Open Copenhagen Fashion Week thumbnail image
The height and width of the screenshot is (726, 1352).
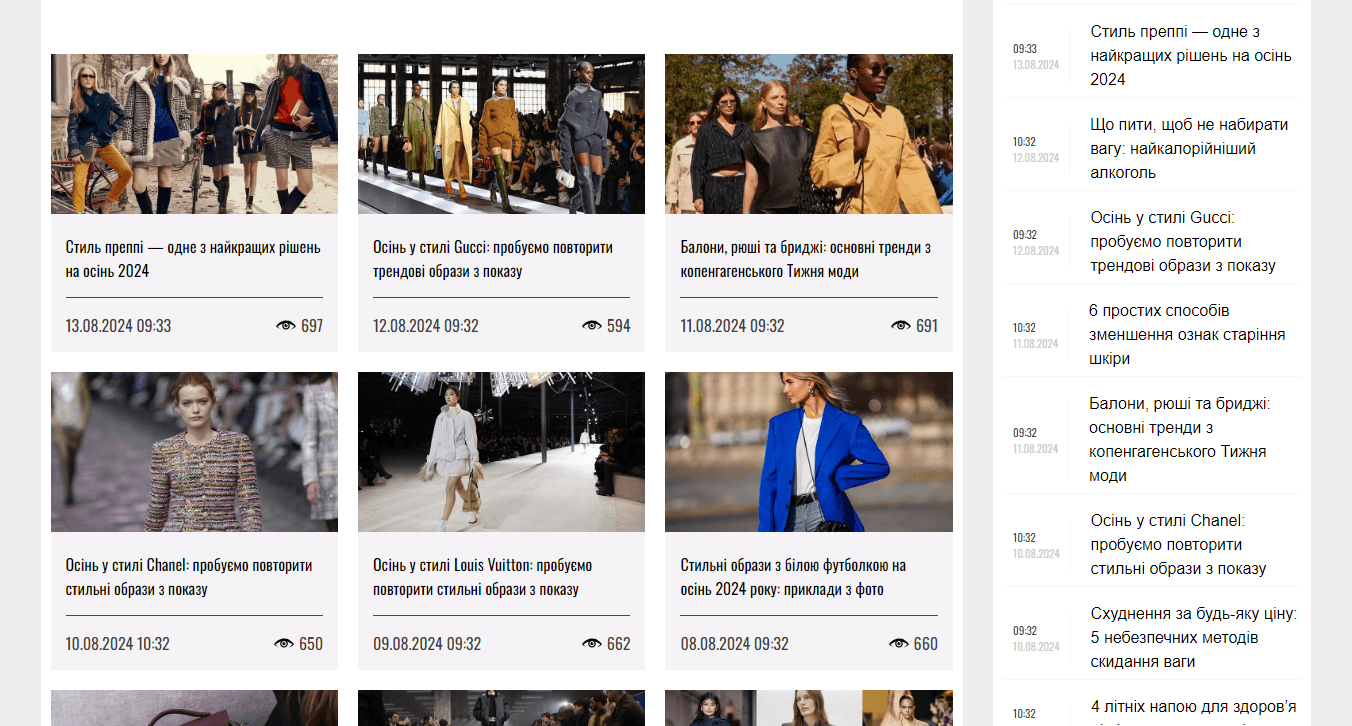pyautogui.click(x=809, y=134)
